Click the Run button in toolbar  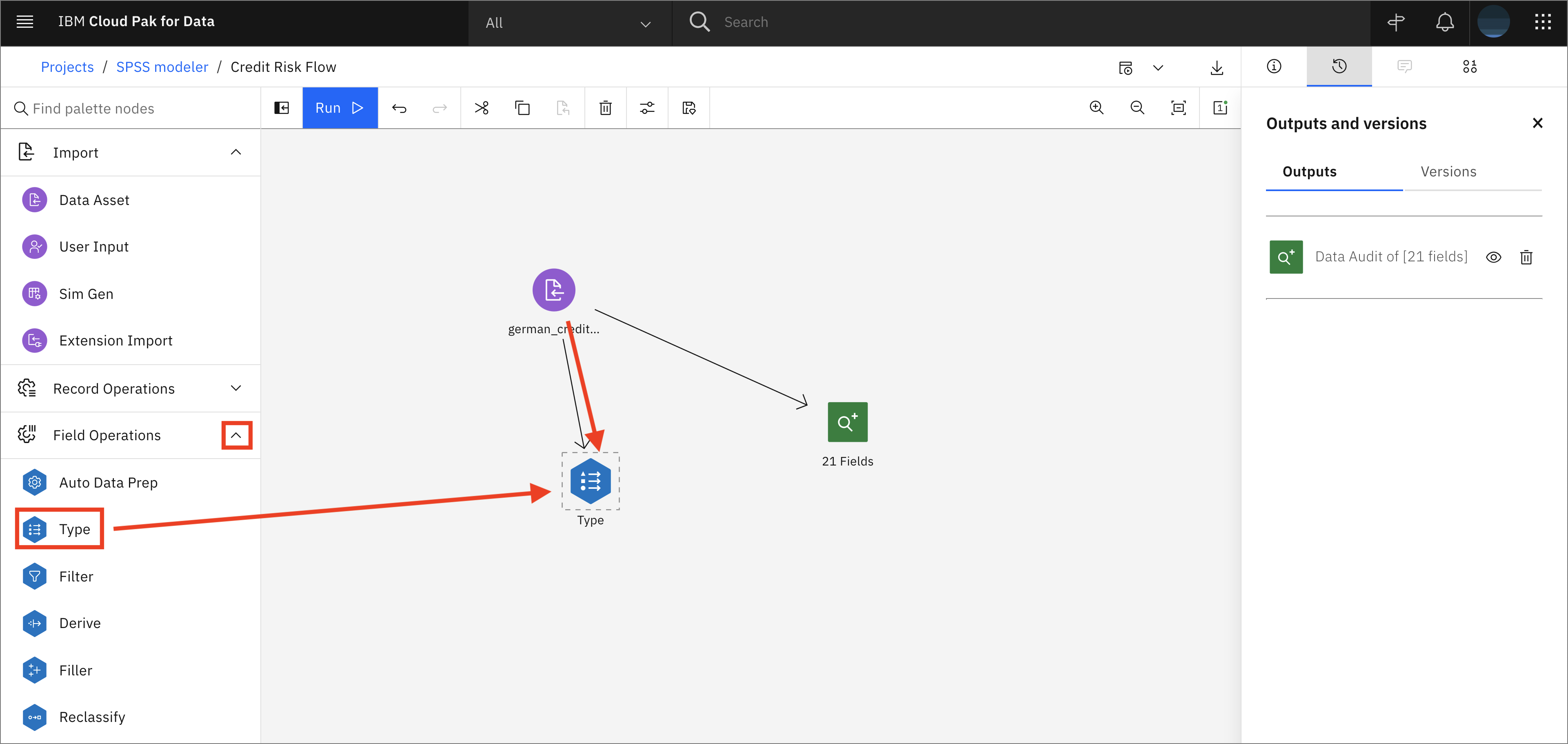pyautogui.click(x=339, y=108)
